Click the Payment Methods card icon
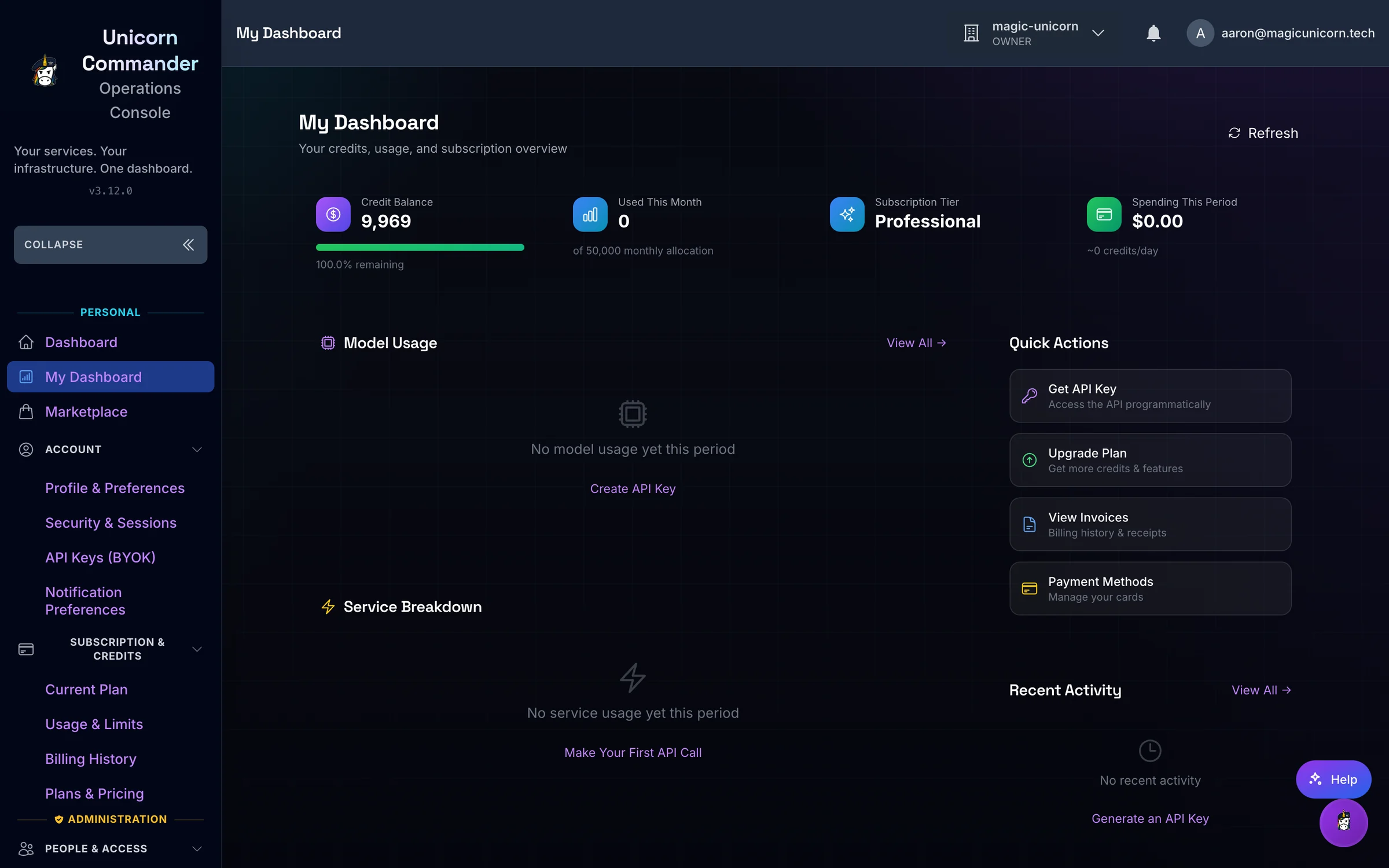 tap(1030, 589)
